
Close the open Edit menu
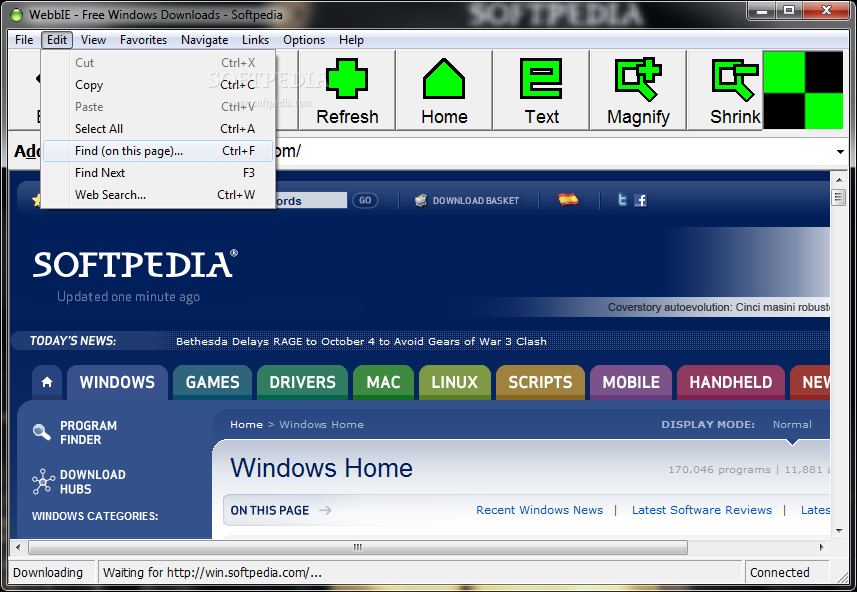(57, 40)
